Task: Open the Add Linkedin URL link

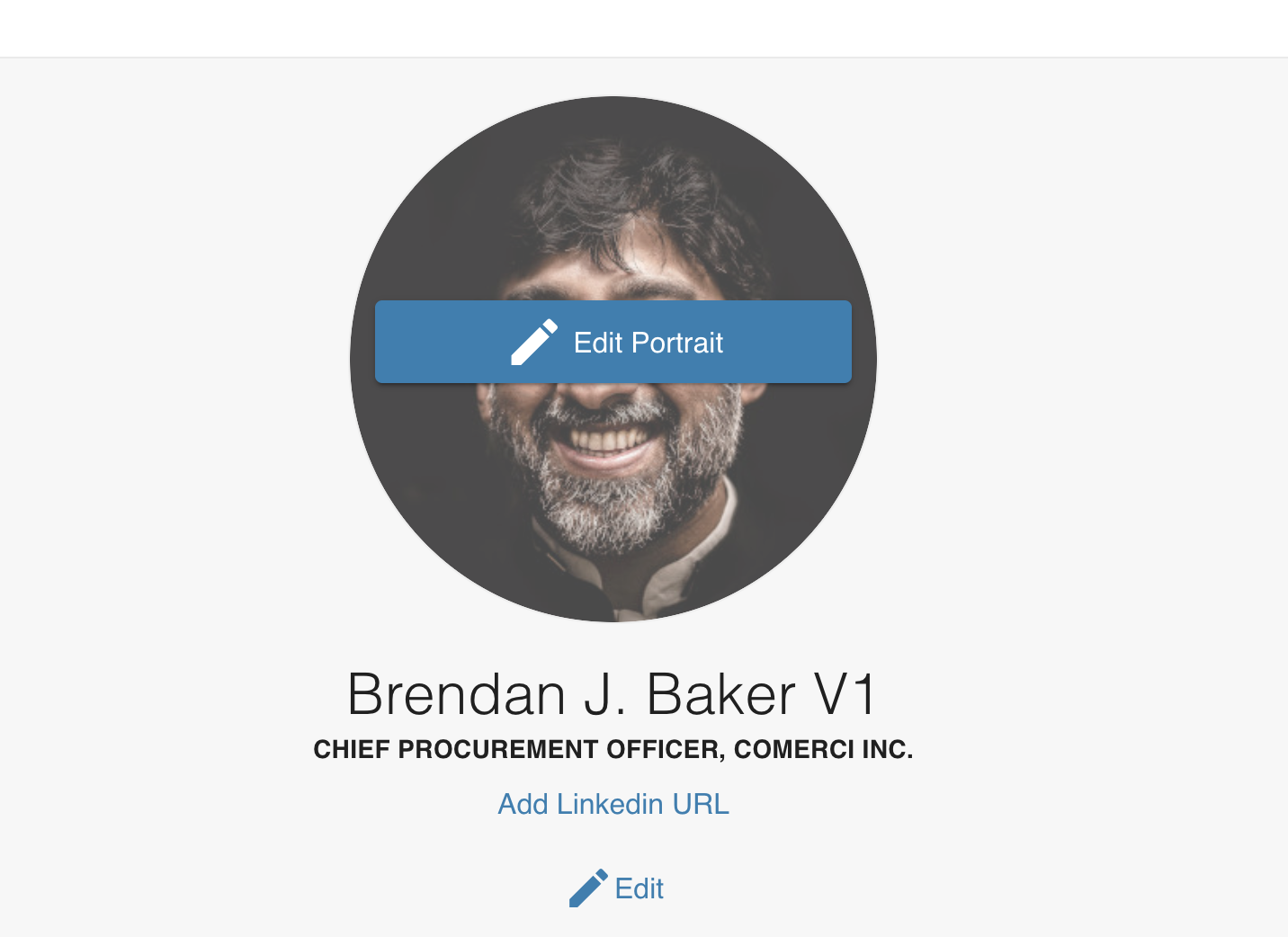Action: [613, 804]
